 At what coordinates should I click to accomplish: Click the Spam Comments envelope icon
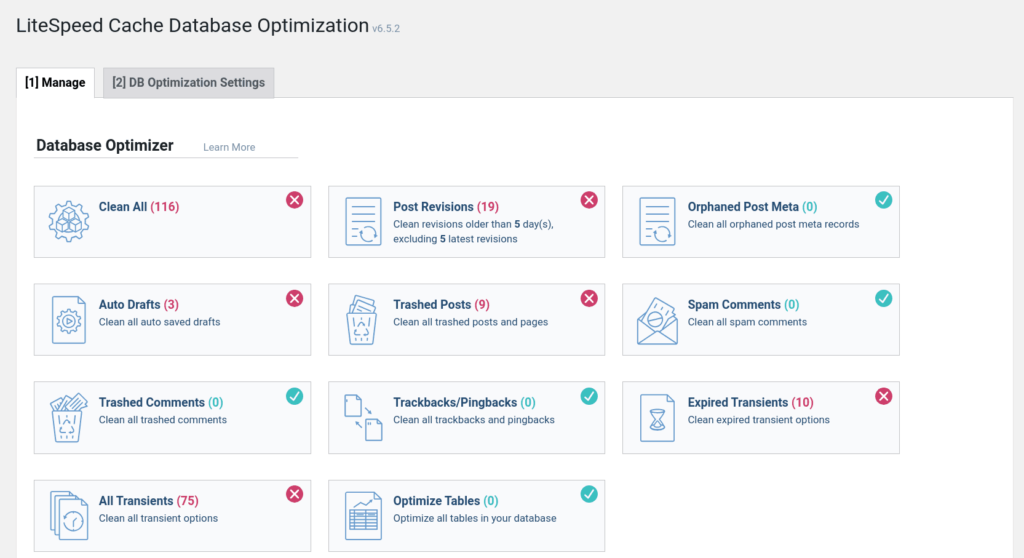pyautogui.click(x=657, y=321)
